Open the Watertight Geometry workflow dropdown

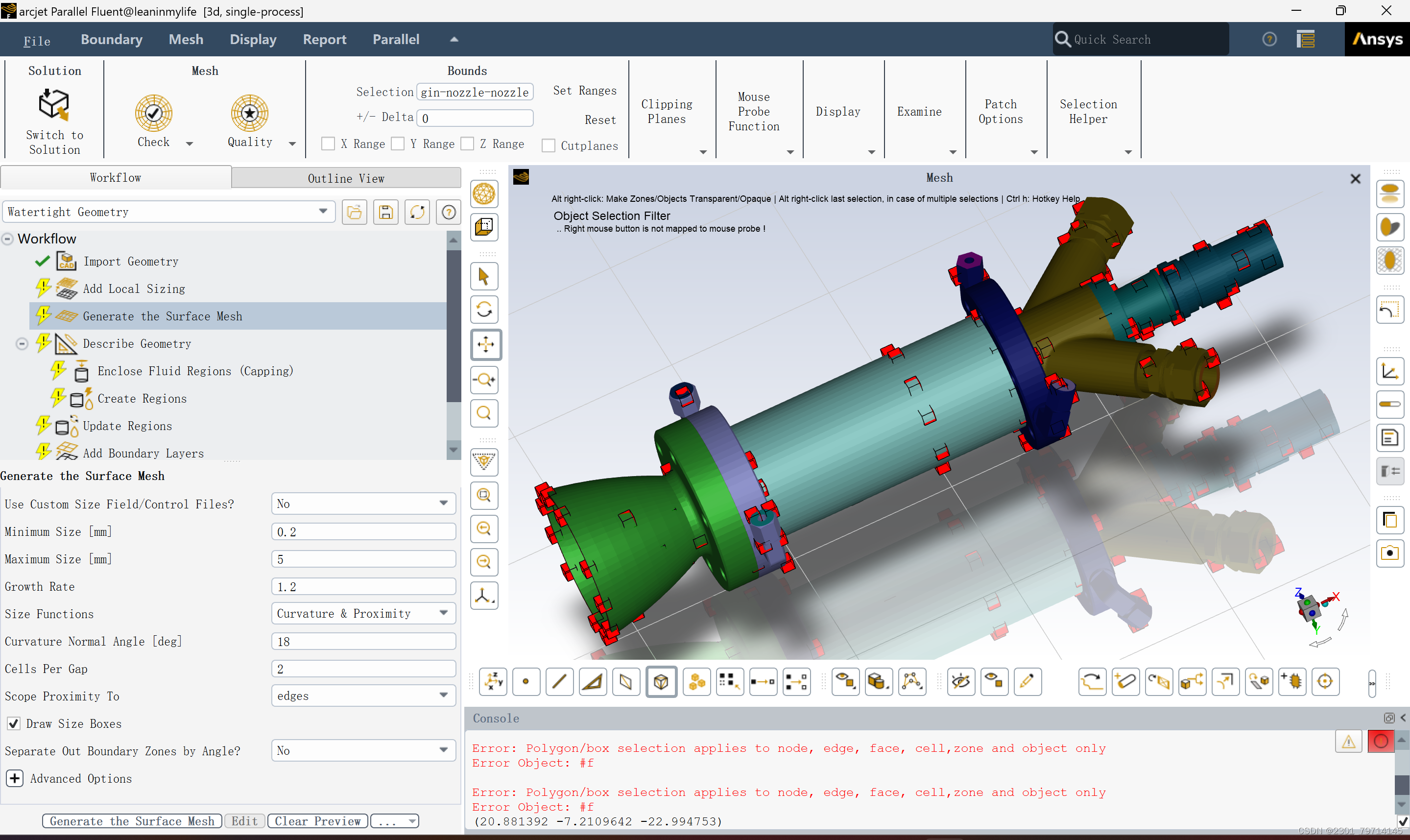(168, 212)
